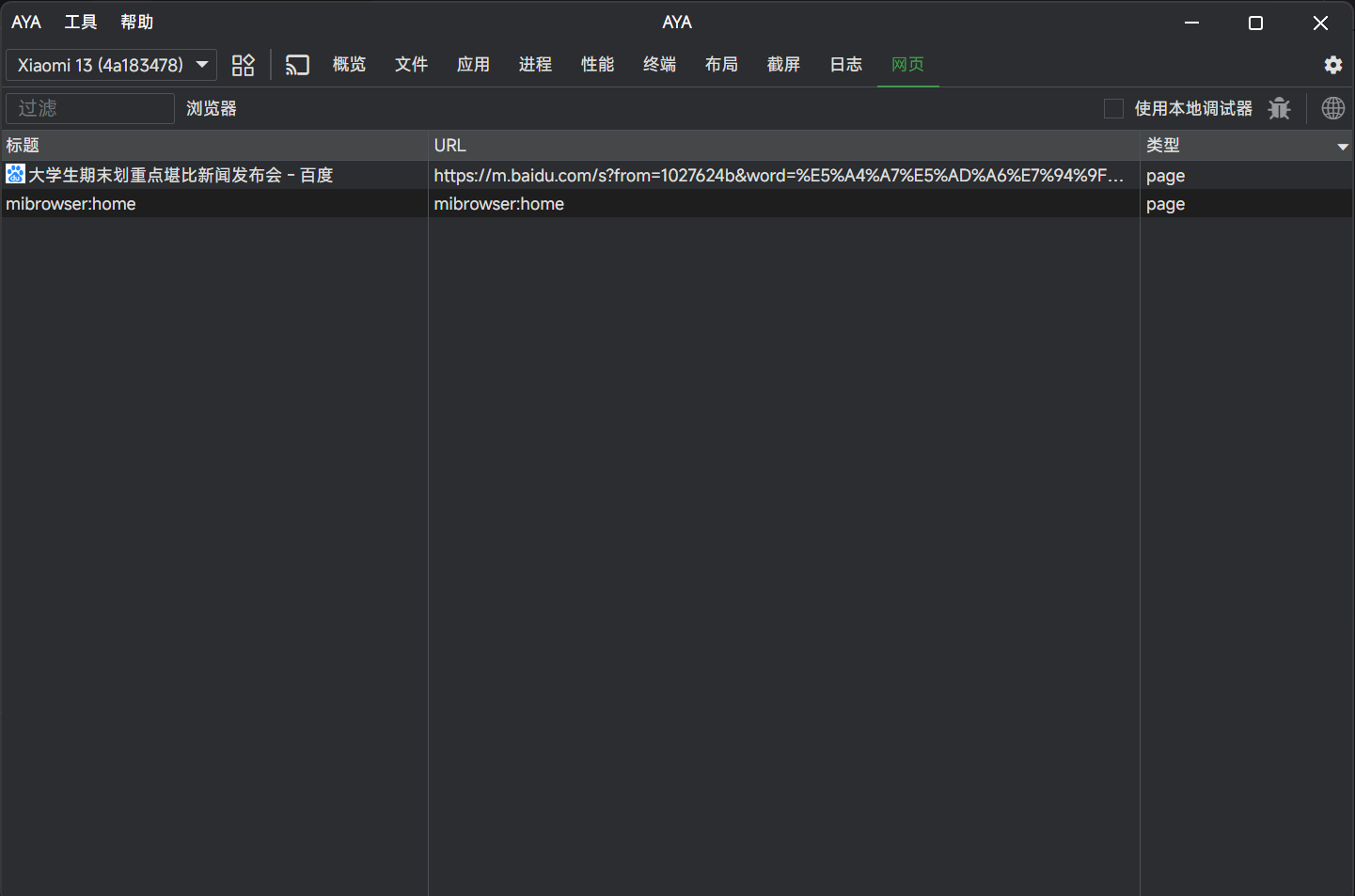Click the 浏览器 label button
1355x896 pixels.
pos(211,108)
